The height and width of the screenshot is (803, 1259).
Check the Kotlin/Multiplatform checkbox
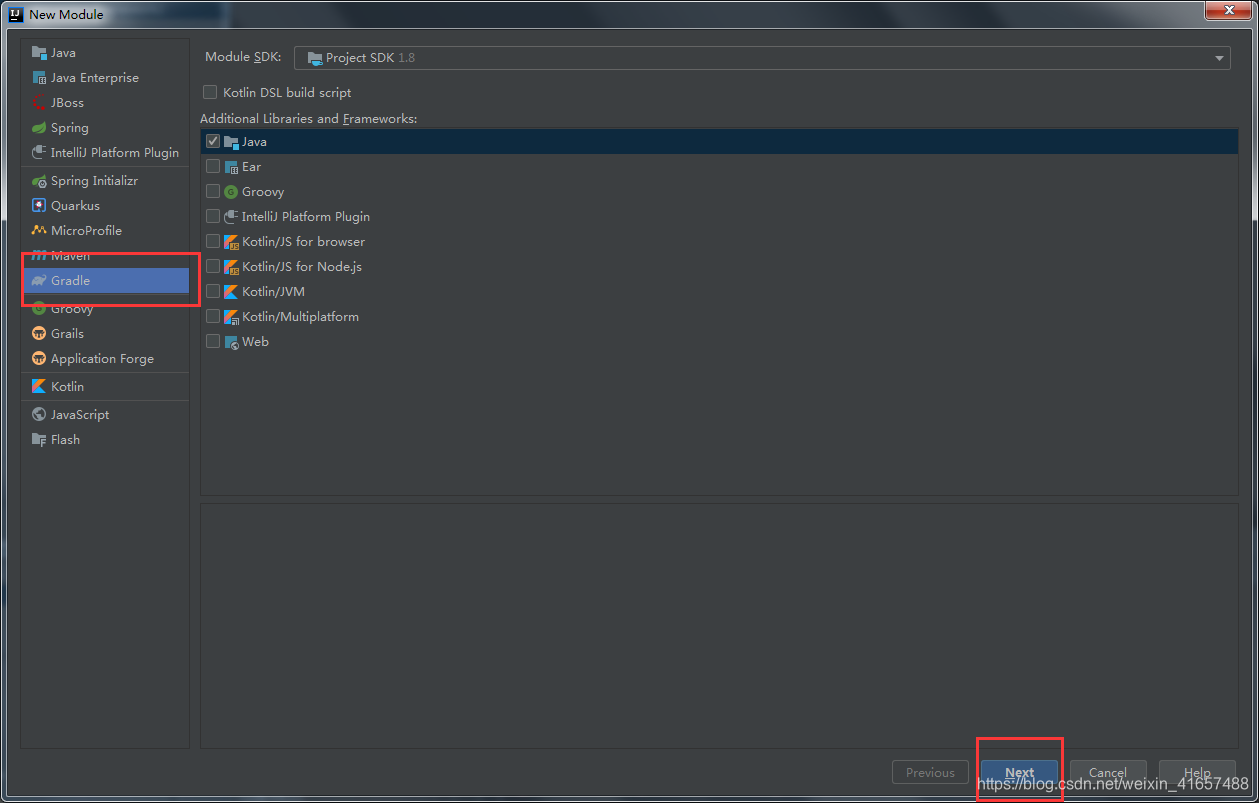tap(213, 317)
